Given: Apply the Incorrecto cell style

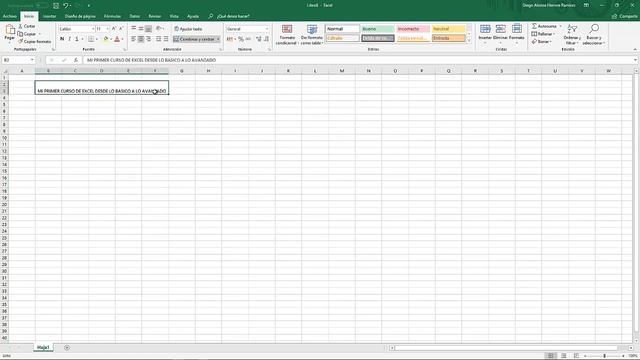Looking at the screenshot, I should 413,29.
